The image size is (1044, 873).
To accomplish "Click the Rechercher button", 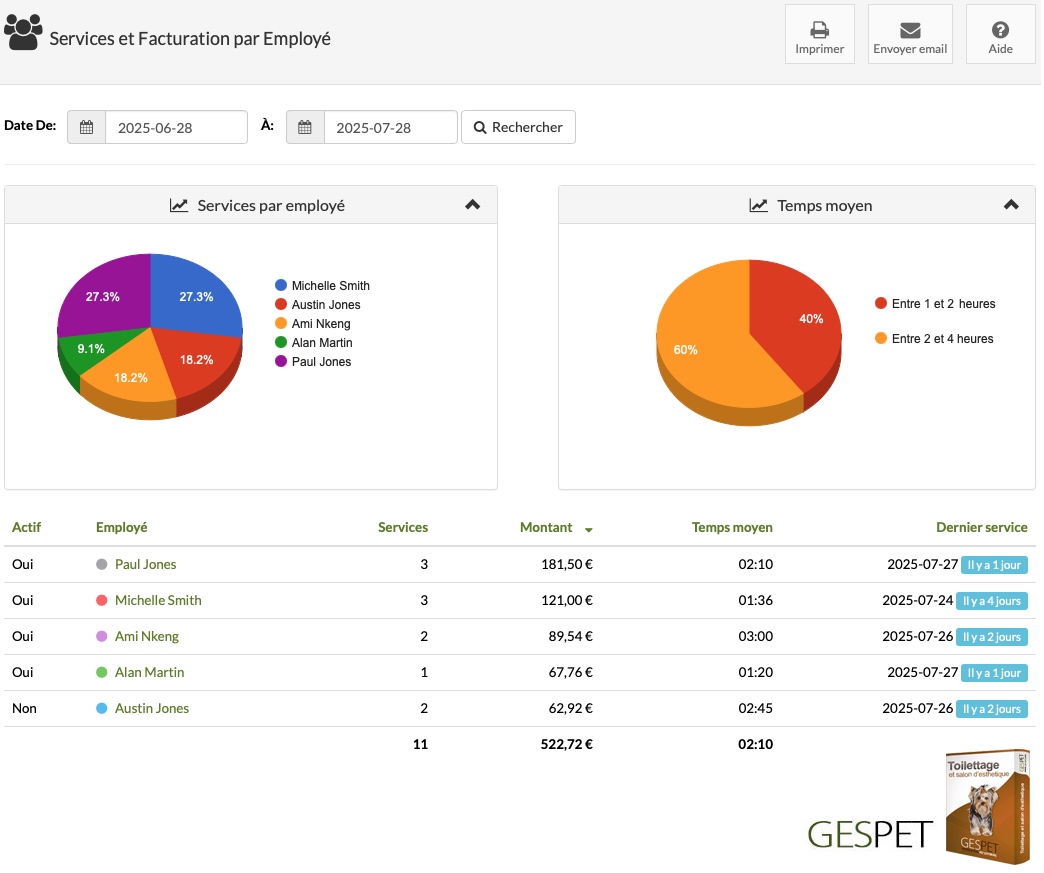I will [x=519, y=127].
